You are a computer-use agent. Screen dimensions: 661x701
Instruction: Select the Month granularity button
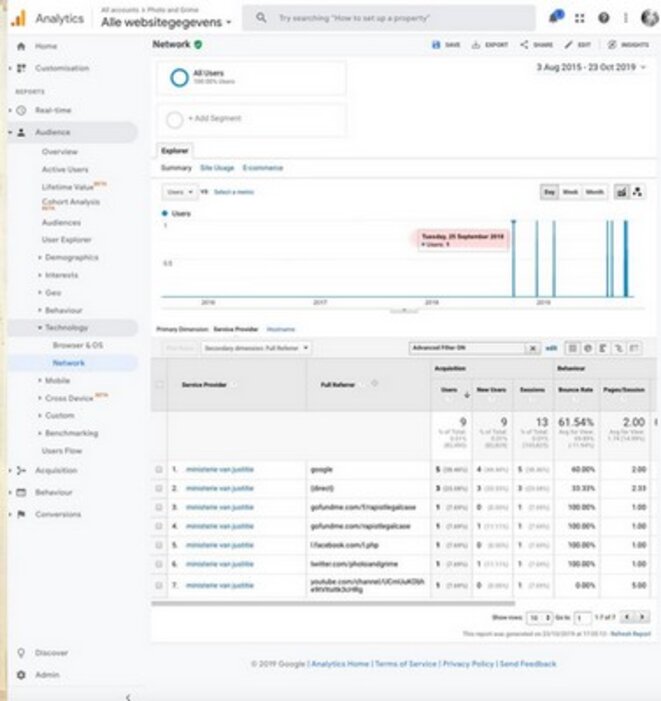594,192
